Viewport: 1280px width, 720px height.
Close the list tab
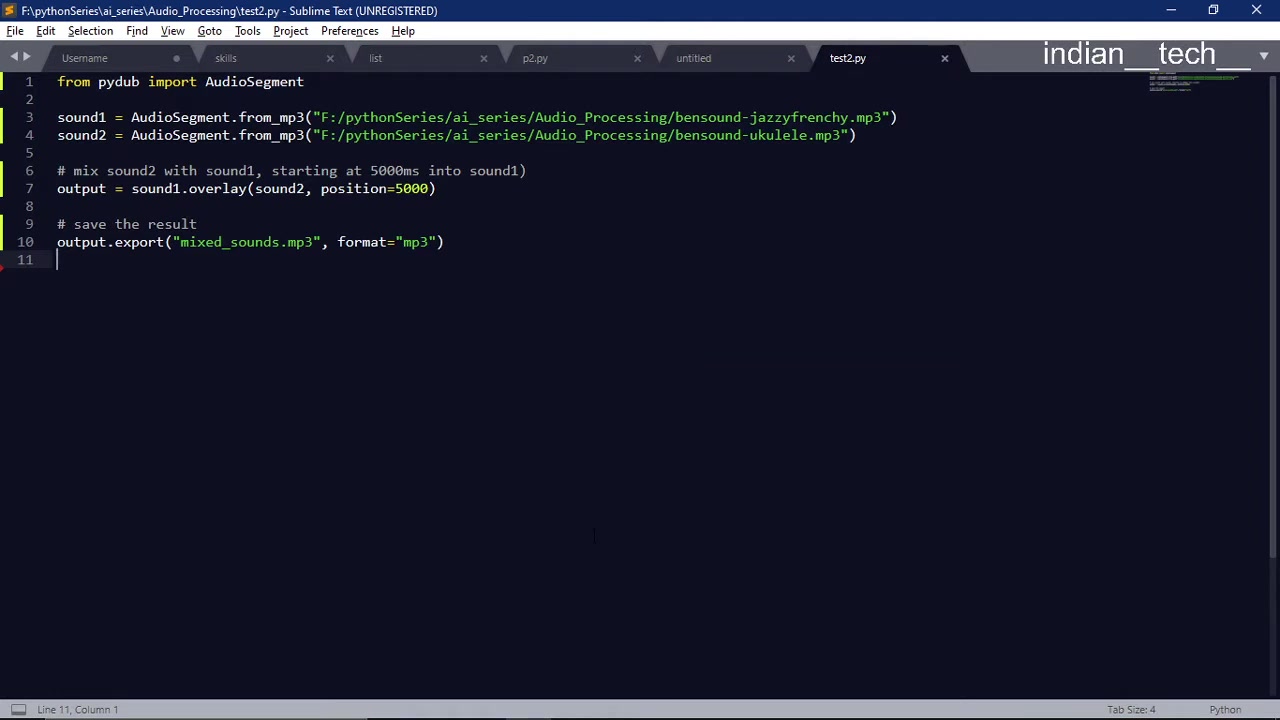(x=484, y=58)
